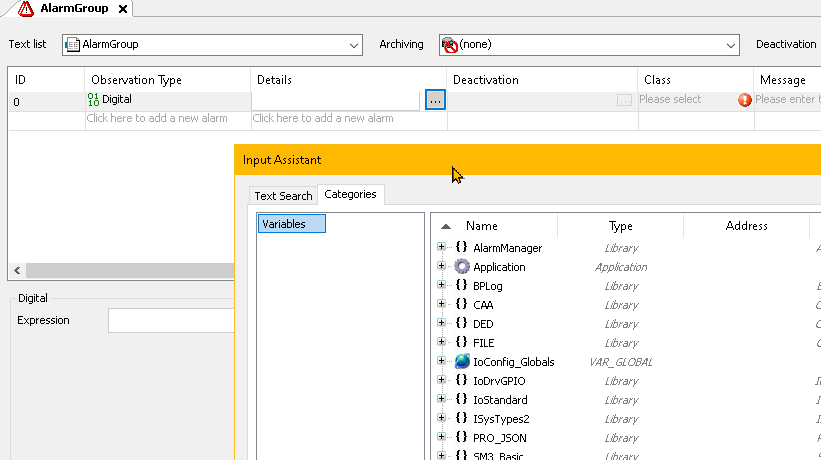Click the FILE library braces icon

pyautogui.click(x=461, y=342)
